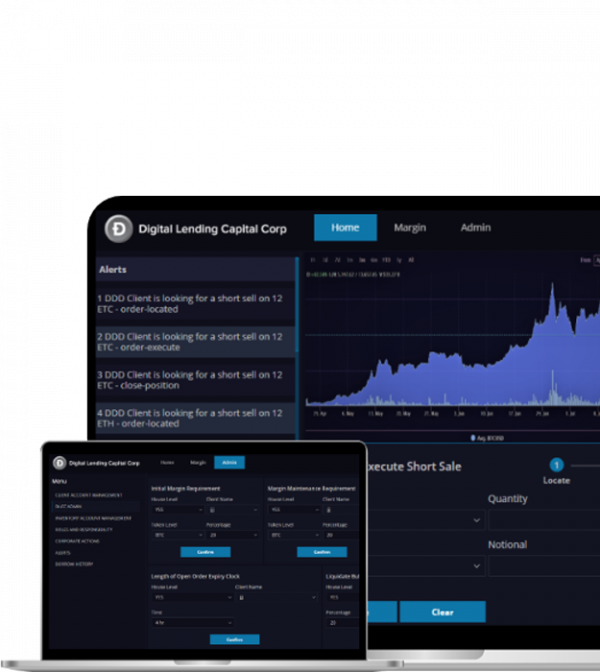
Task: Click the Clear button
Action: point(443,612)
